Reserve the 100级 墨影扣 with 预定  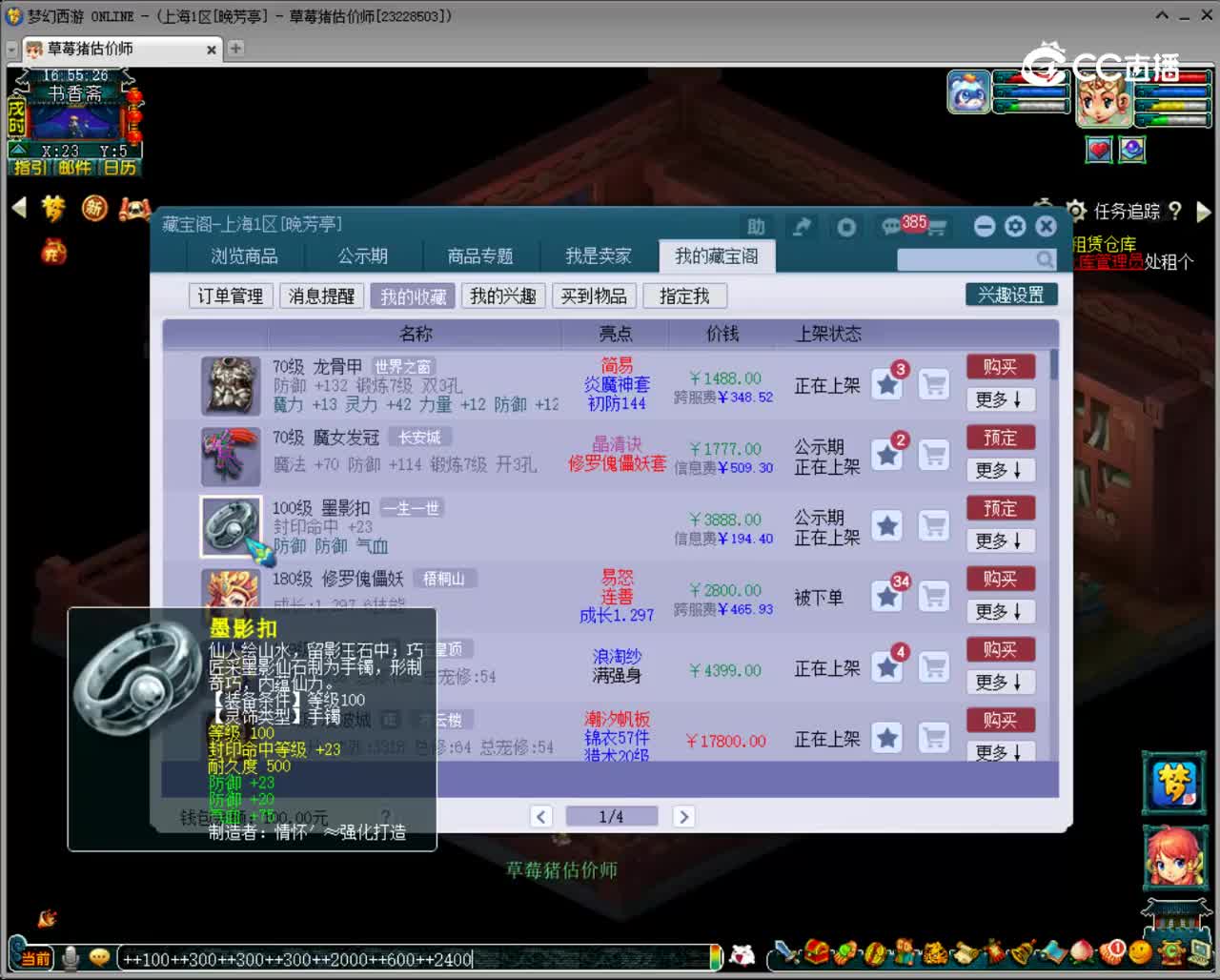click(x=999, y=508)
